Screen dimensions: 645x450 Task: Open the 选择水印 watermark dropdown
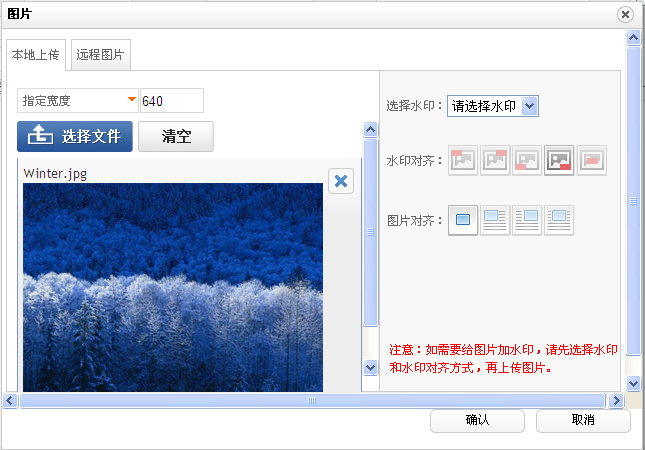[492, 106]
